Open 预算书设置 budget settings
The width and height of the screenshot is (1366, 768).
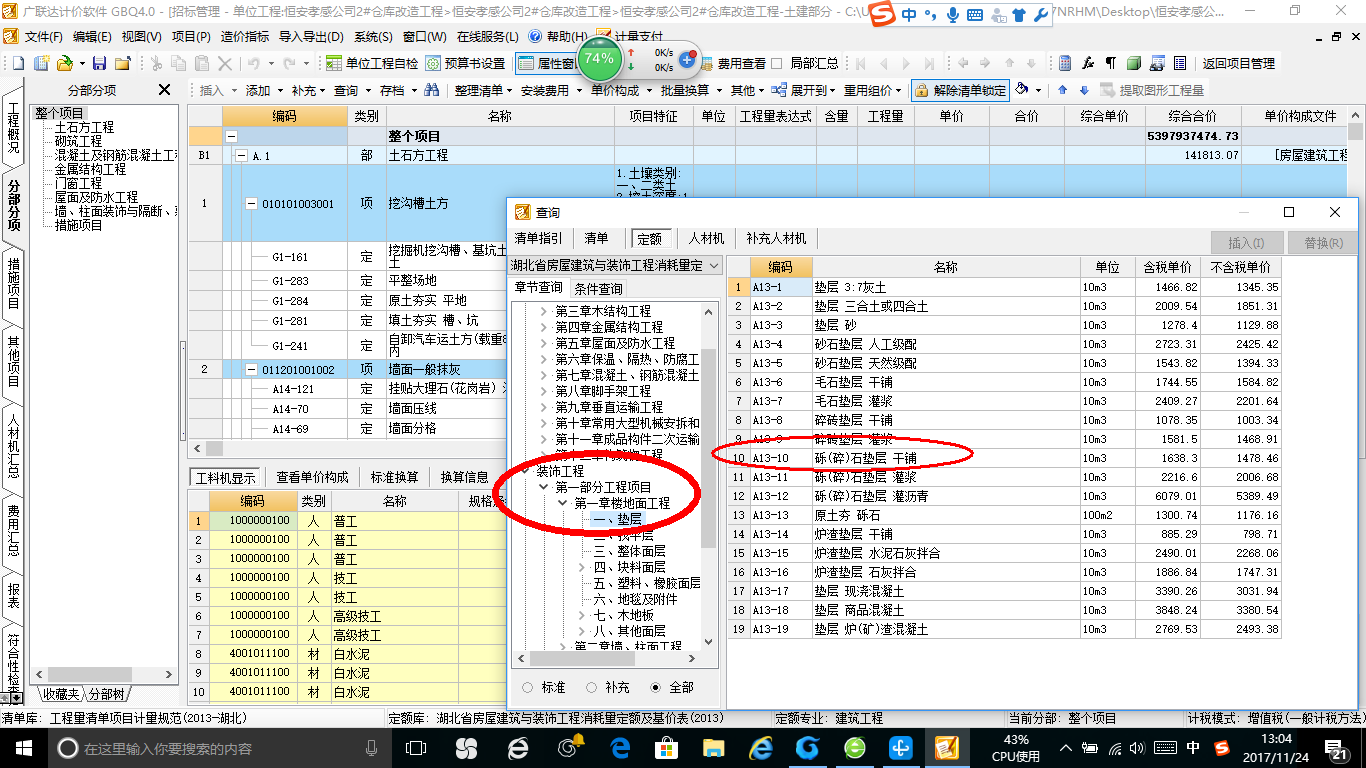point(465,63)
